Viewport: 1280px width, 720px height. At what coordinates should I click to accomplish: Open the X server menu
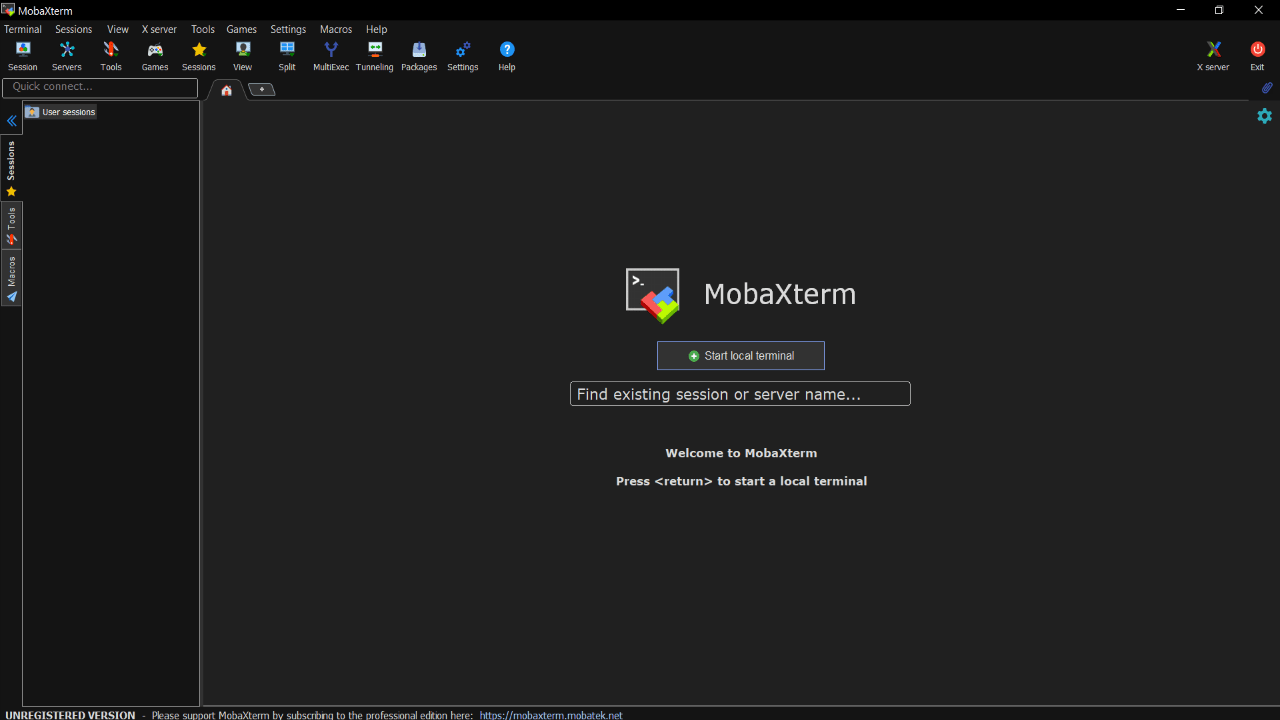(x=159, y=29)
